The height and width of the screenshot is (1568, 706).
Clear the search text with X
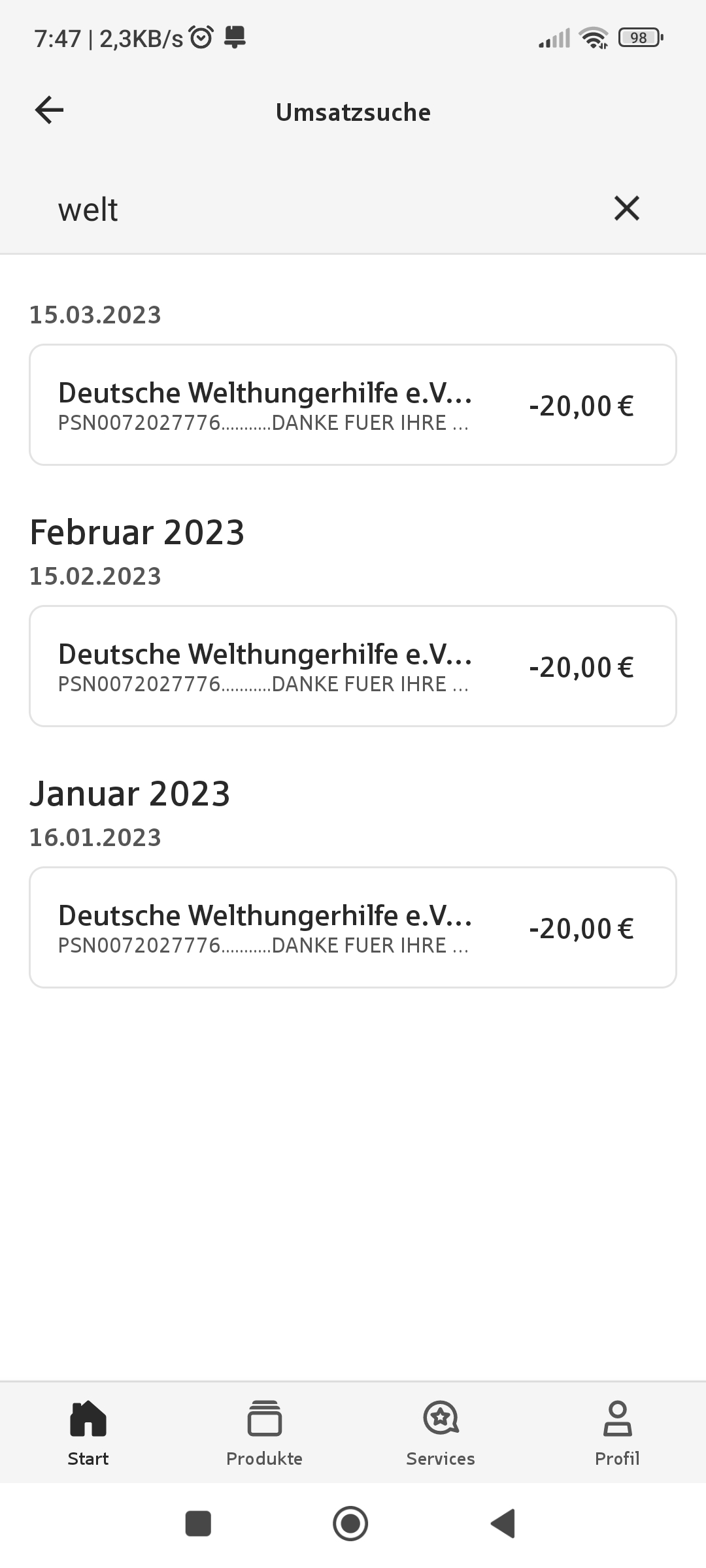[x=626, y=209]
